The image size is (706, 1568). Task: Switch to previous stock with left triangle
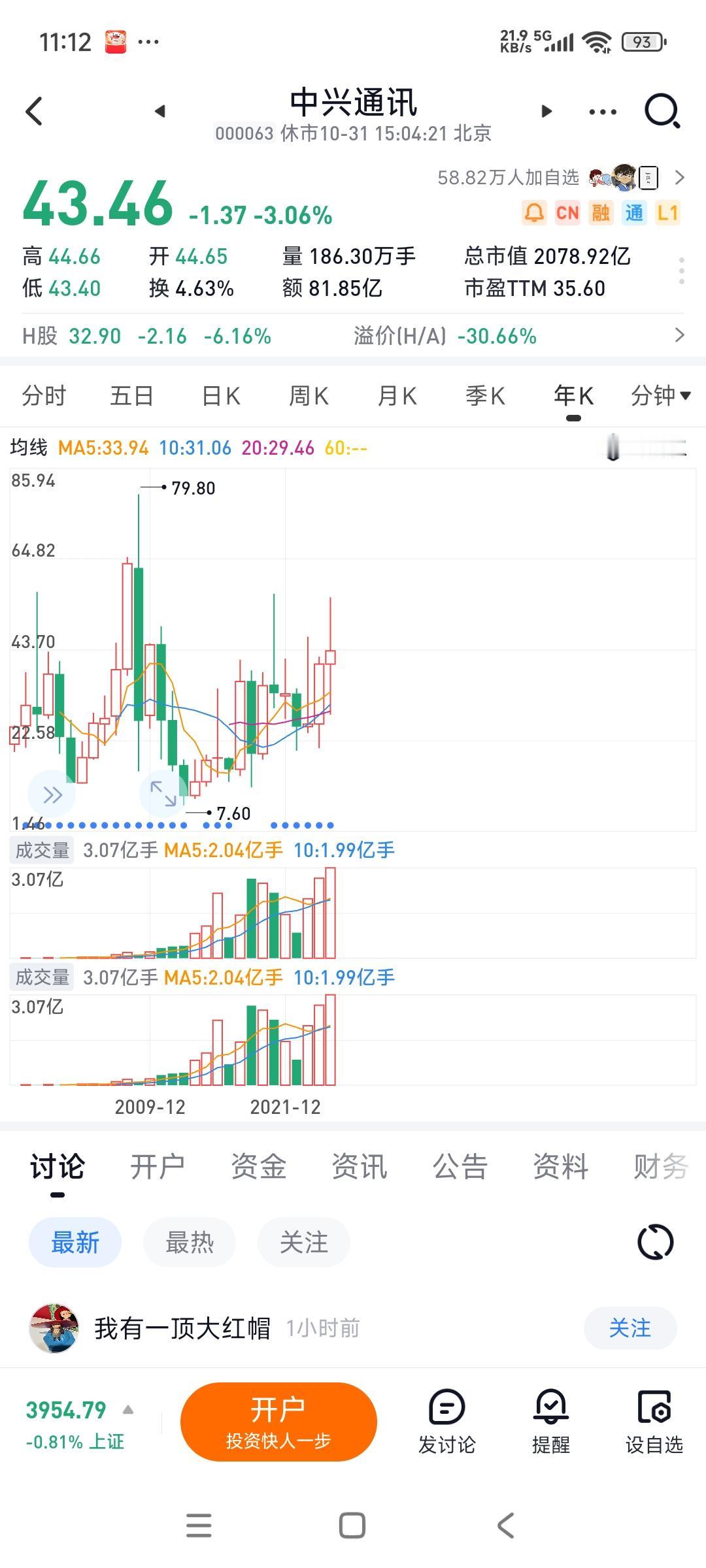pyautogui.click(x=160, y=111)
